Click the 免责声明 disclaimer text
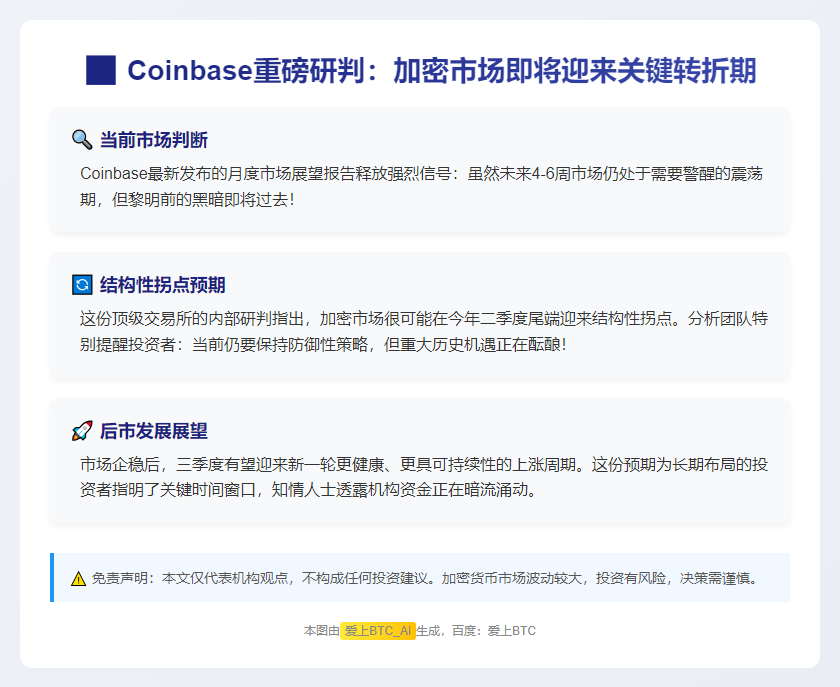This screenshot has height=687, width=840. pos(426,578)
